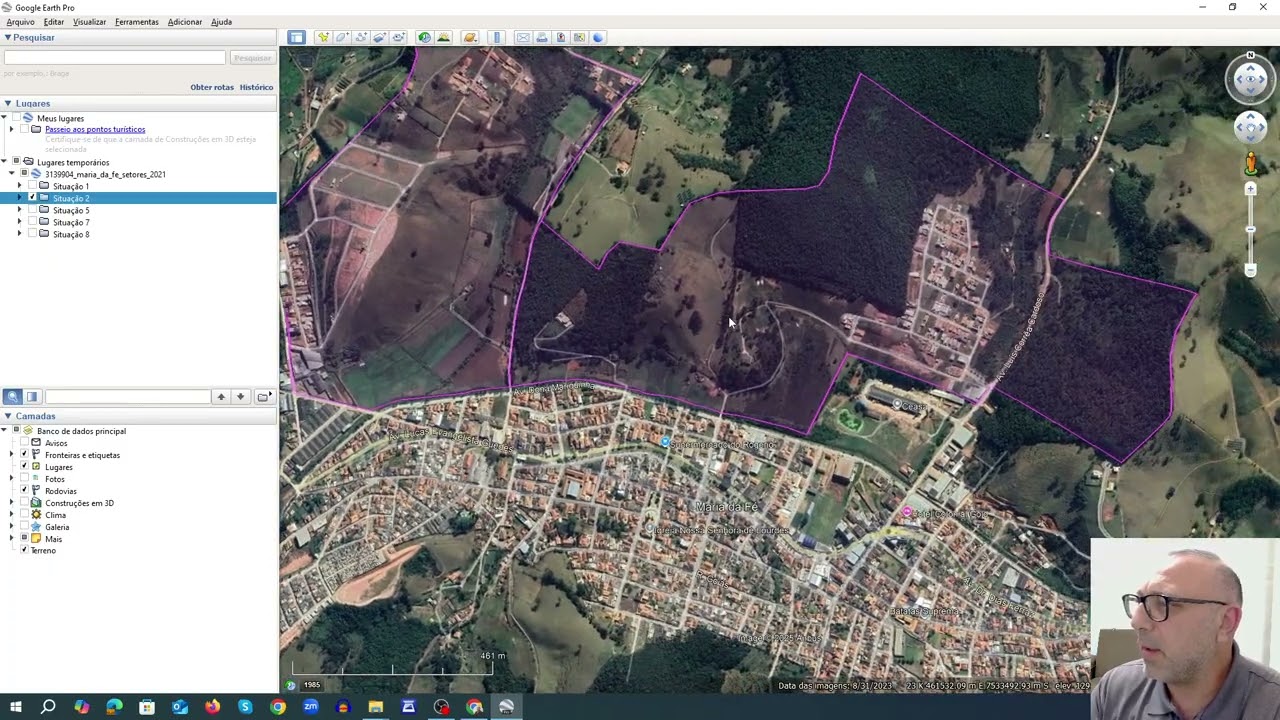The width and height of the screenshot is (1280, 720).
Task: Click the Move joystick hand control
Action: click(1250, 127)
